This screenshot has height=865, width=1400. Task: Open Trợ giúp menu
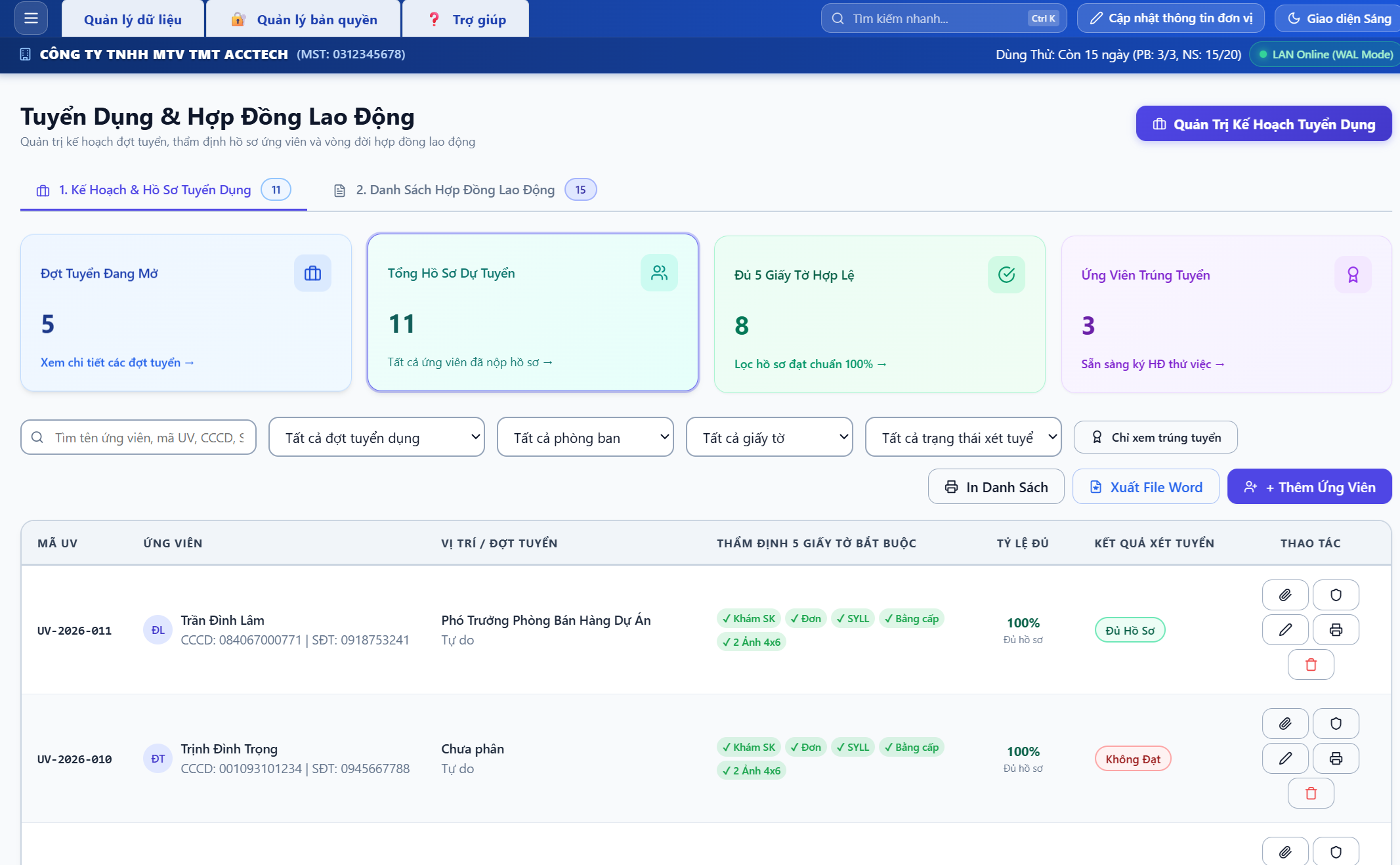pos(466,19)
